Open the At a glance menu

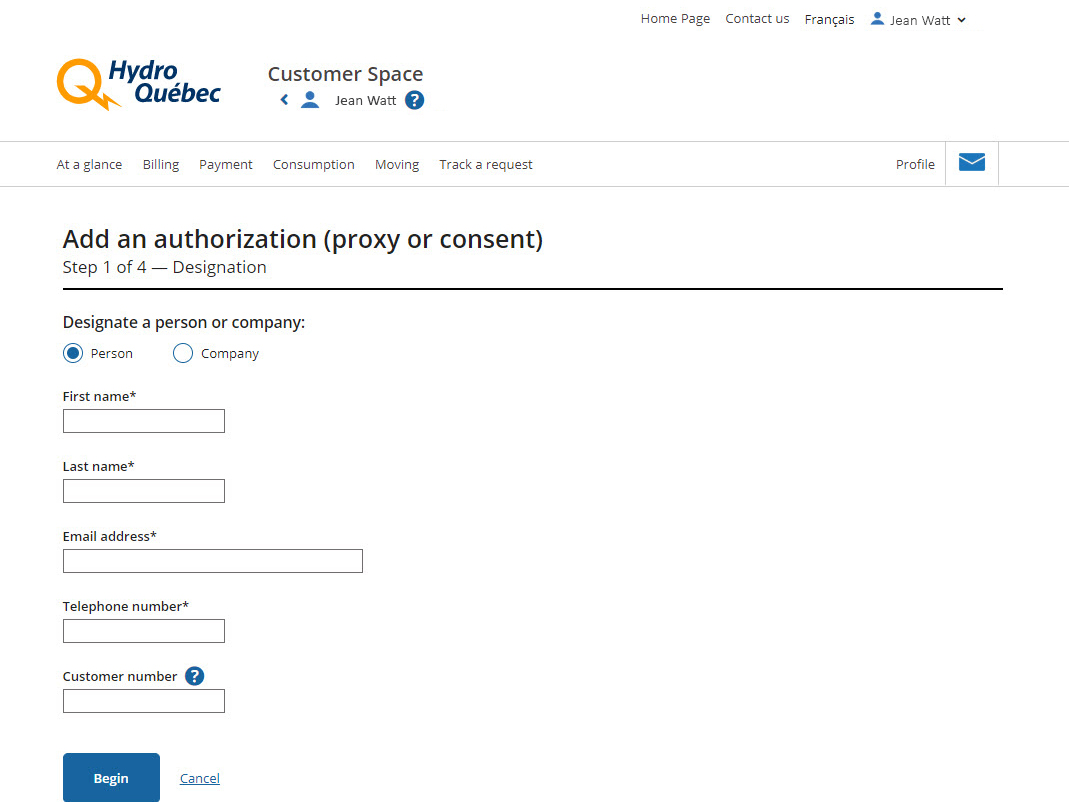(89, 164)
